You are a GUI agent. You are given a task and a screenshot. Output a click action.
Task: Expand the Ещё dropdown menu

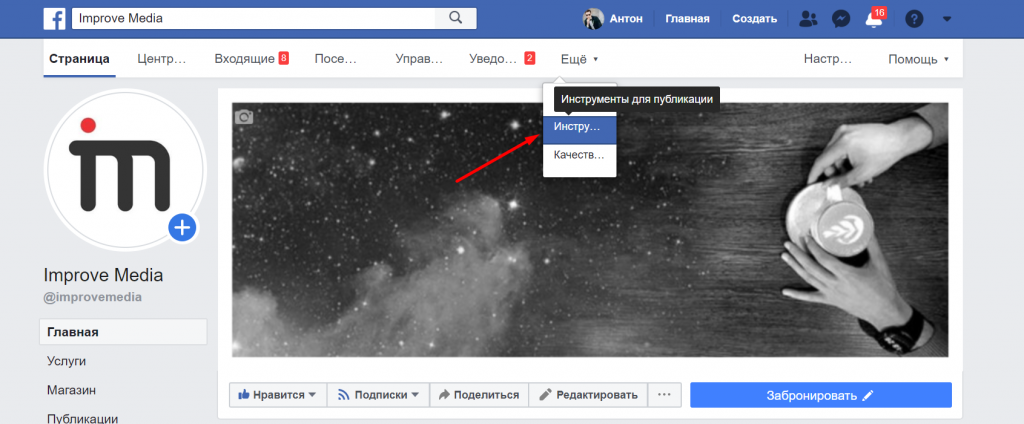pos(579,59)
